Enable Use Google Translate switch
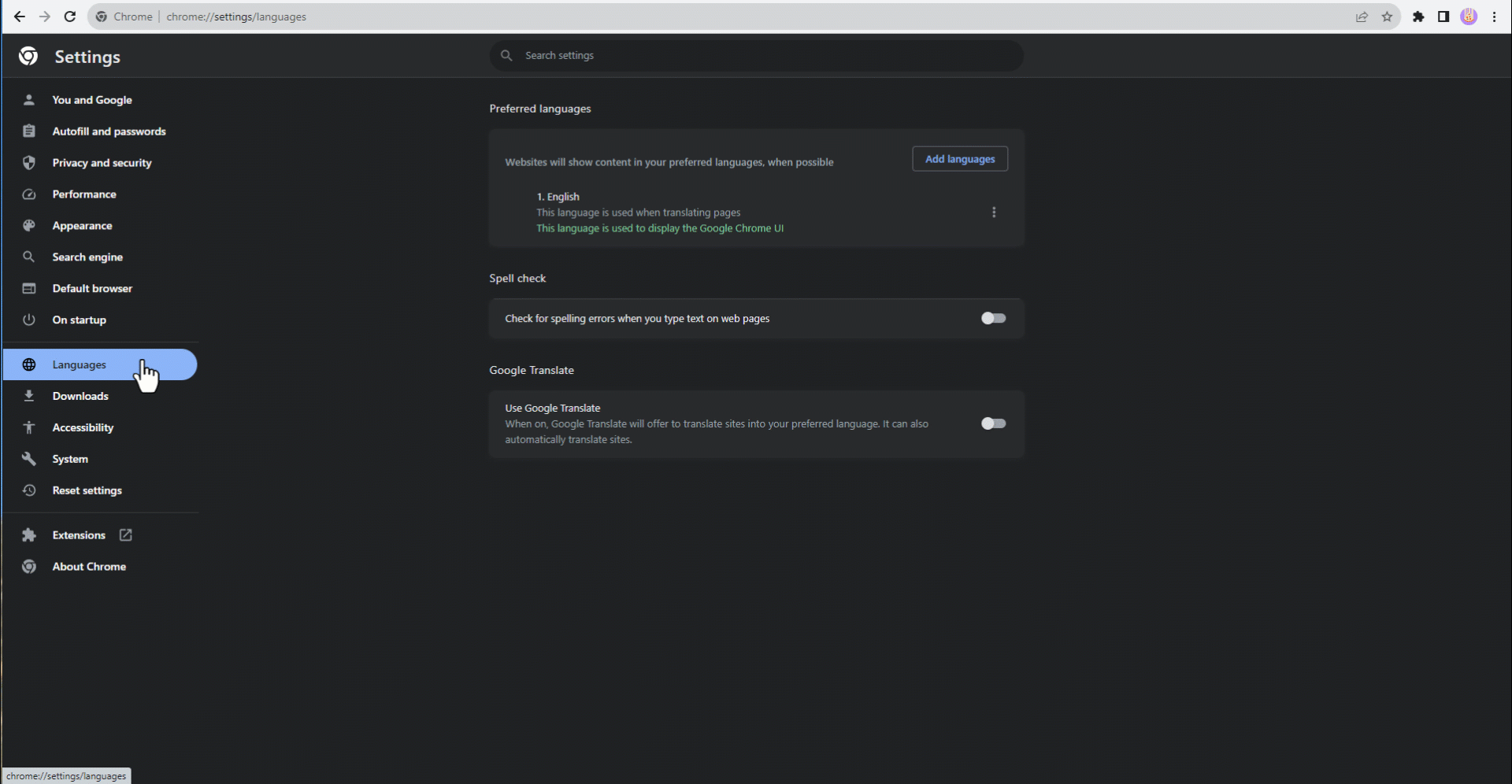This screenshot has height=784, width=1512. (x=993, y=423)
